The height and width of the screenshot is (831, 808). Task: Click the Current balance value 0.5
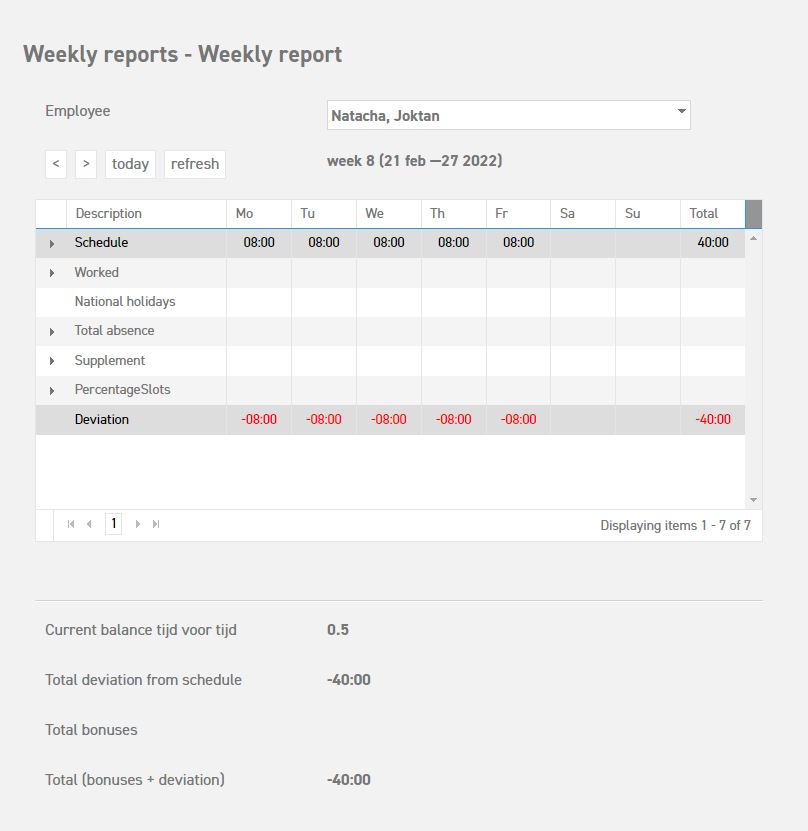click(338, 630)
